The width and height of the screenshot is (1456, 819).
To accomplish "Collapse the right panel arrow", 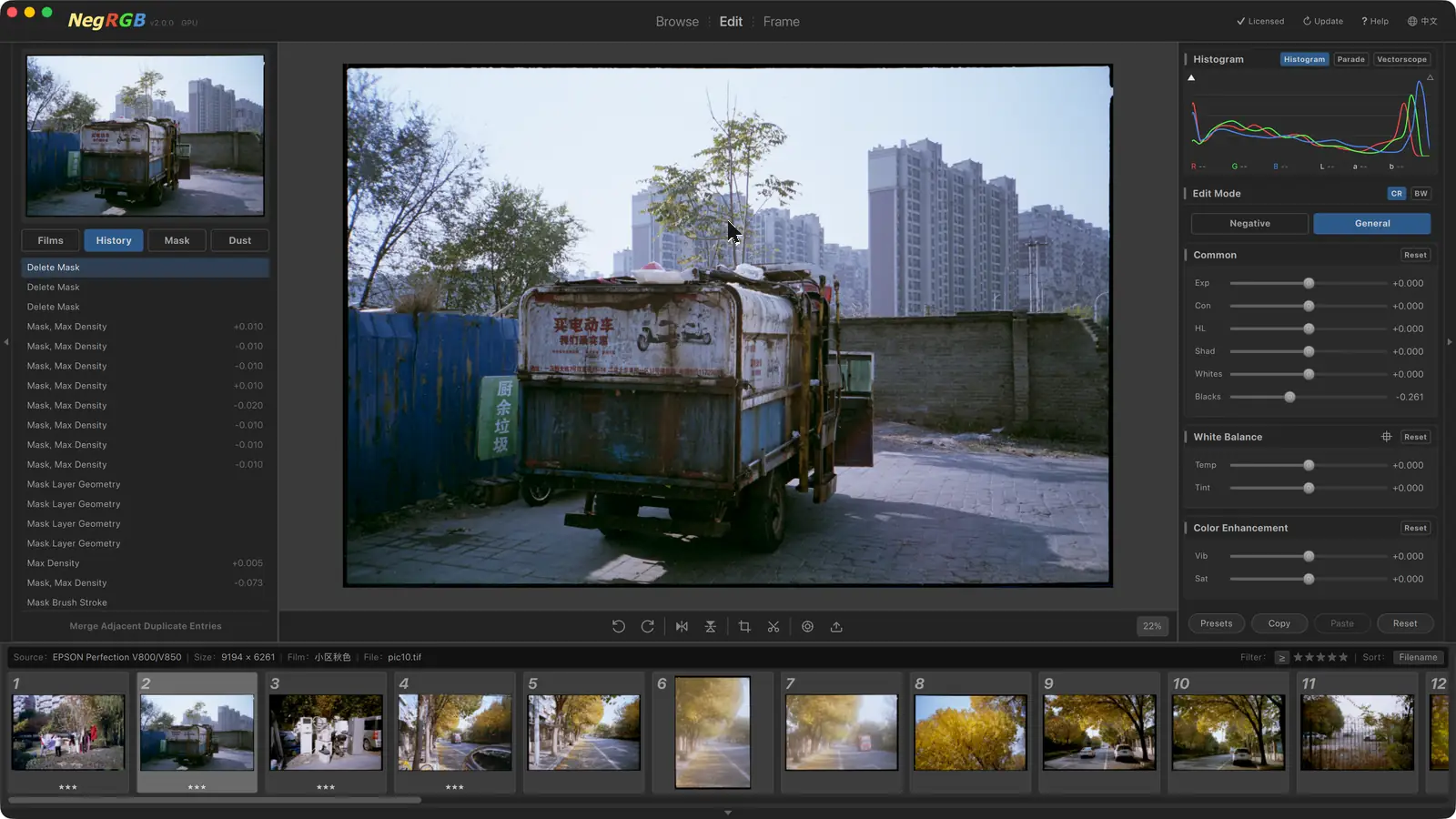I will 1450,342.
